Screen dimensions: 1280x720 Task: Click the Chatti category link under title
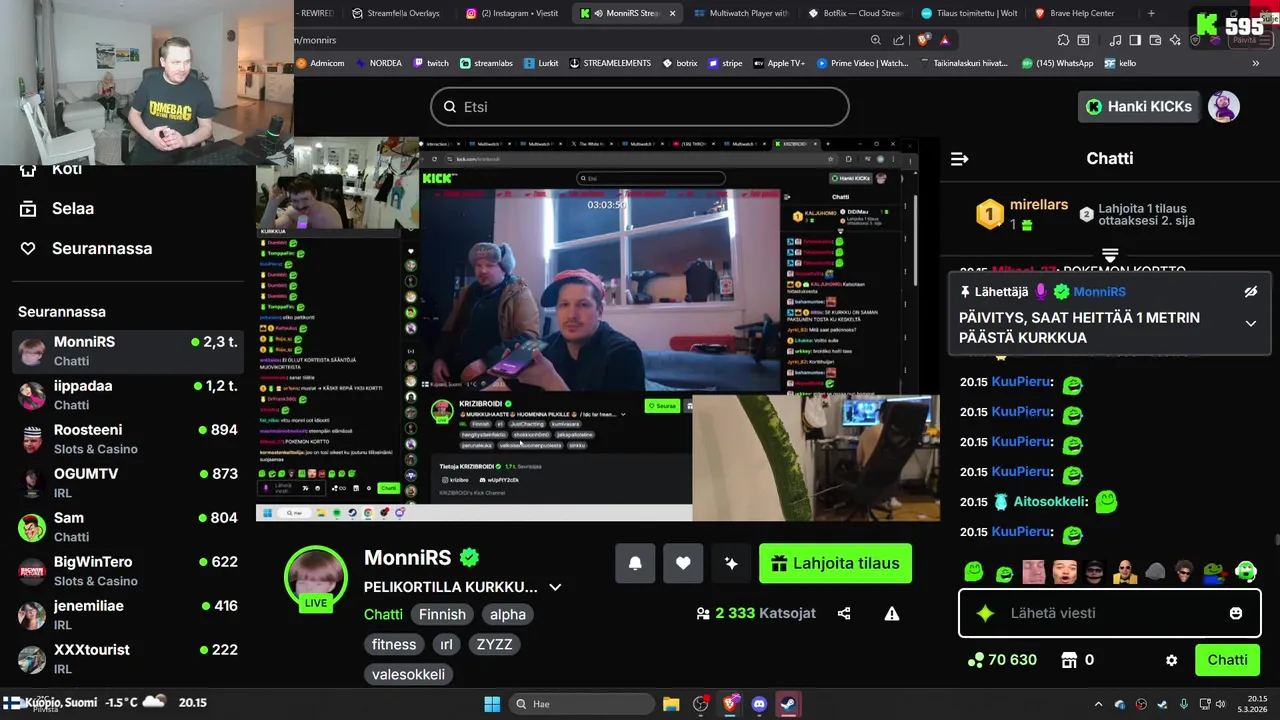click(383, 614)
